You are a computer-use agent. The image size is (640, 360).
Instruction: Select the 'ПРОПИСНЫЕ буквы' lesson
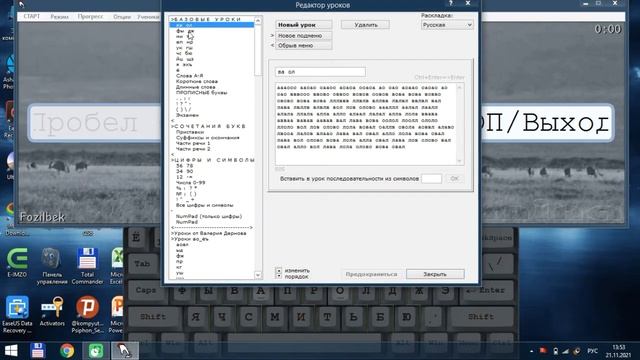(201, 93)
